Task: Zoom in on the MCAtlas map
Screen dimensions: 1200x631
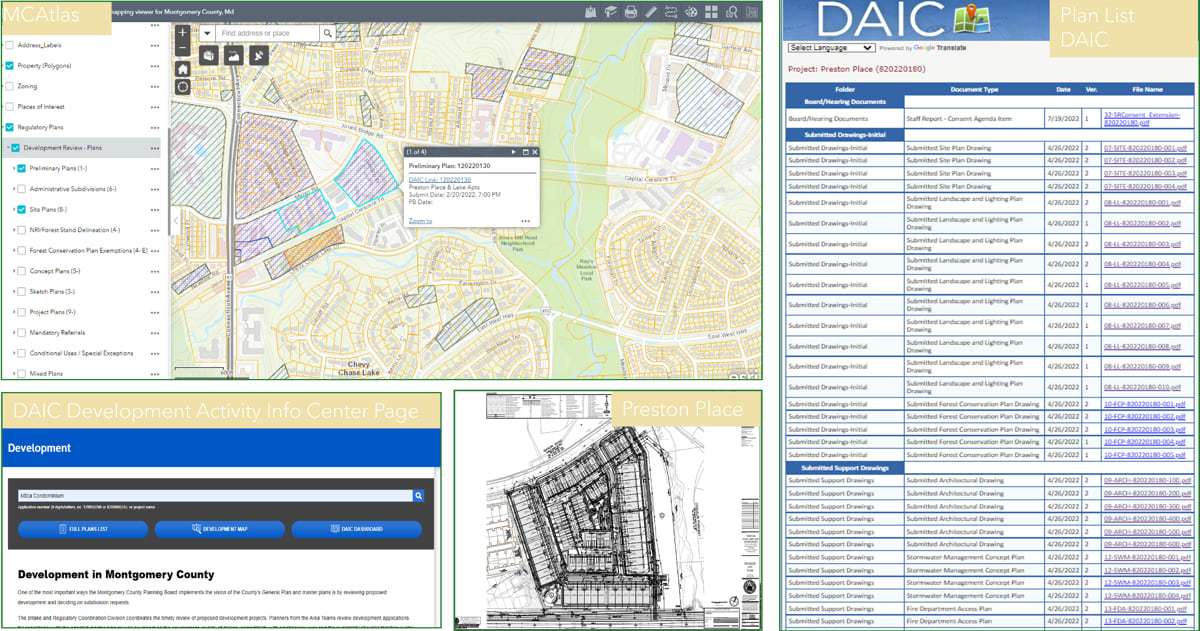Action: pyautogui.click(x=182, y=33)
